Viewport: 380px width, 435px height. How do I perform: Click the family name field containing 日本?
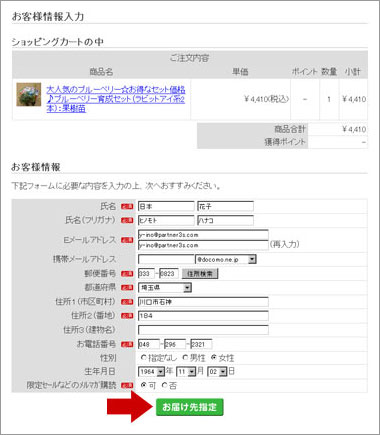click(166, 206)
